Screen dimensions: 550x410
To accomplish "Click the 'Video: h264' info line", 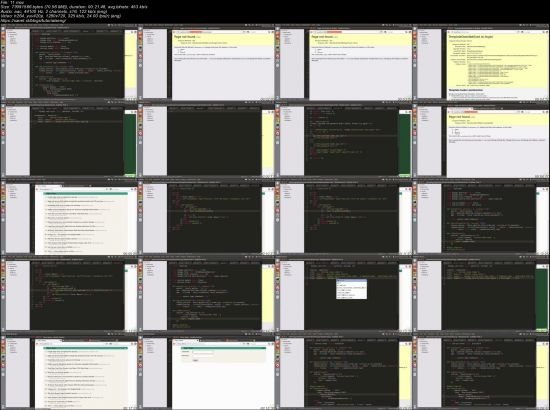I will (61, 16).
